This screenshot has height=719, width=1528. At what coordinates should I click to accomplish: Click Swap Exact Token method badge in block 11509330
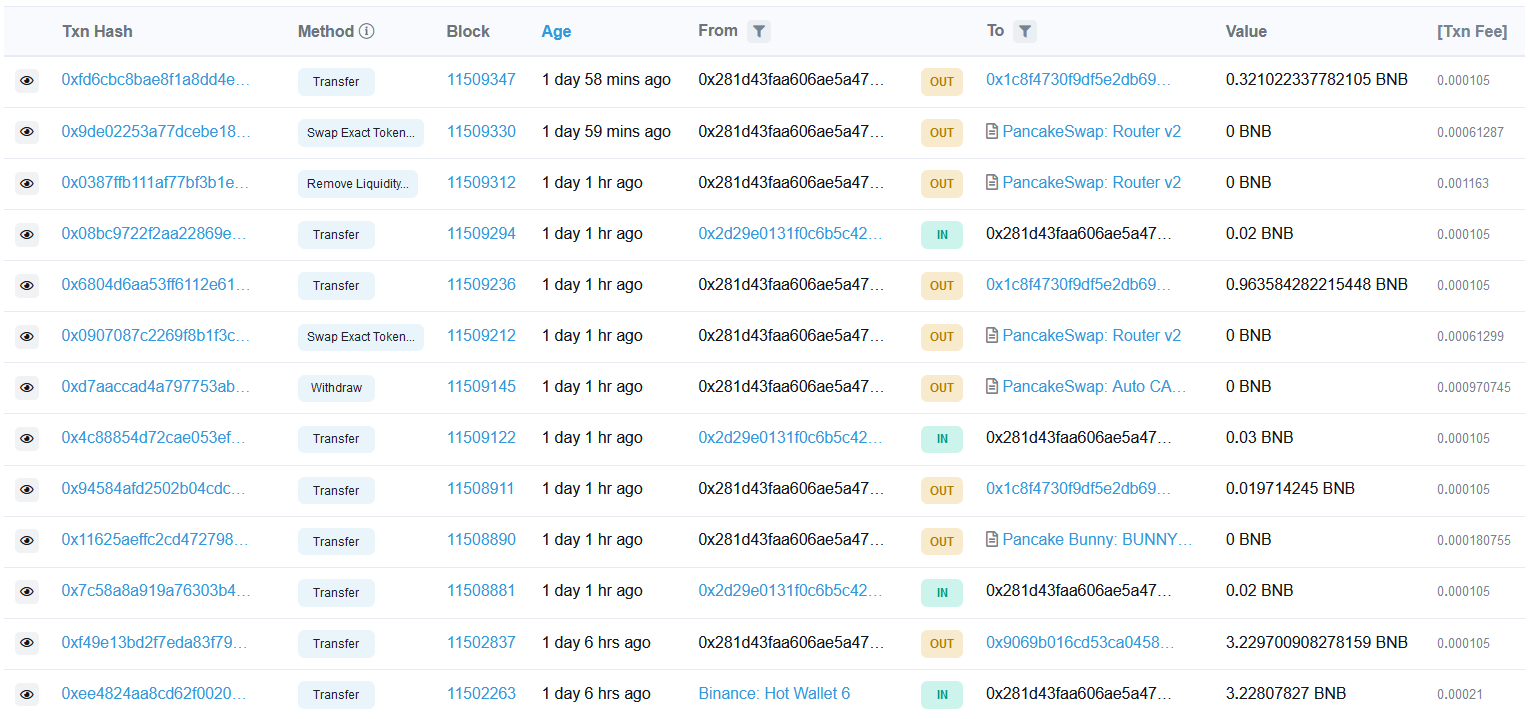pyautogui.click(x=360, y=133)
